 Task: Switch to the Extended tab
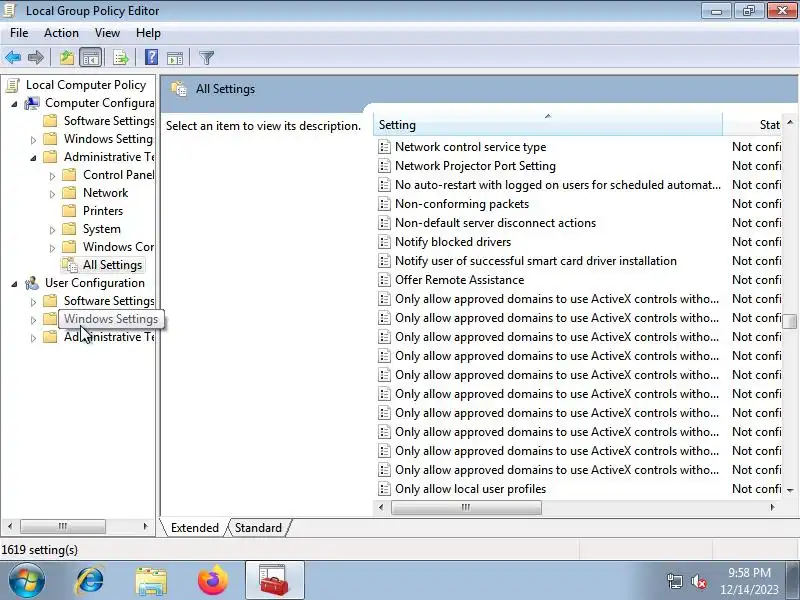click(x=194, y=528)
